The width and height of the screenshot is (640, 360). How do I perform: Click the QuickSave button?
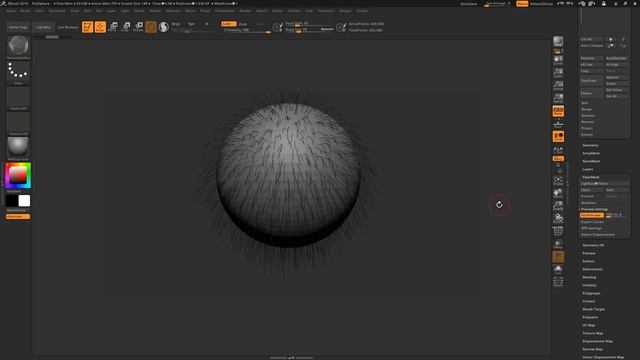(x=469, y=4)
